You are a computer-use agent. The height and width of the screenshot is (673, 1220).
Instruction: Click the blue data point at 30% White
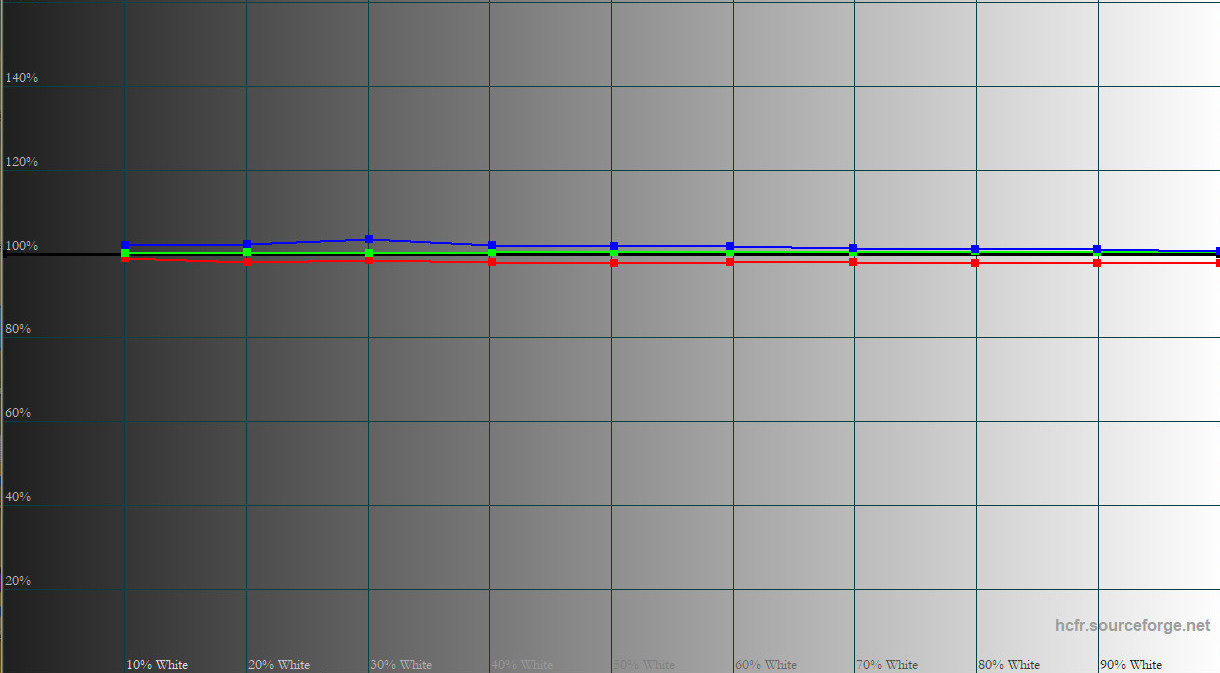point(369,240)
